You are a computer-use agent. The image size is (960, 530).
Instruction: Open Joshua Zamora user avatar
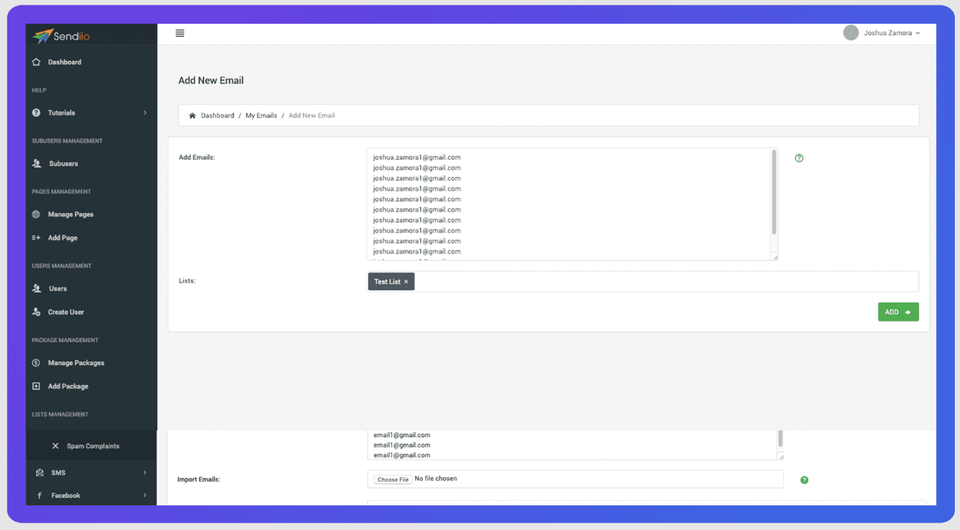pos(850,33)
